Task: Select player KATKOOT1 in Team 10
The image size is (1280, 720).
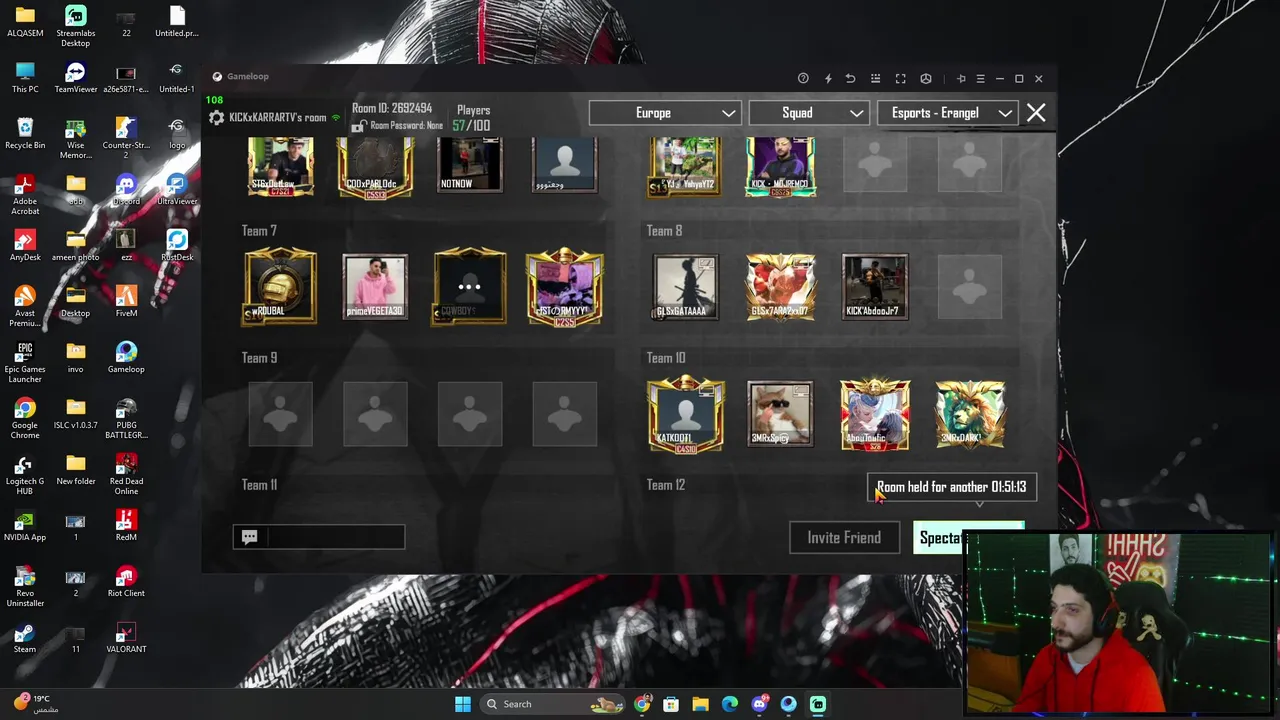Action: (x=685, y=414)
